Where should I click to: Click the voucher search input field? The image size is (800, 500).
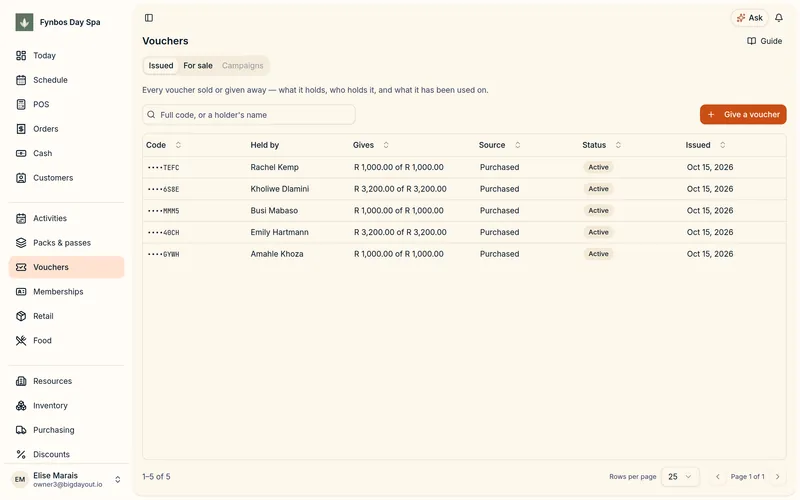[x=249, y=115]
